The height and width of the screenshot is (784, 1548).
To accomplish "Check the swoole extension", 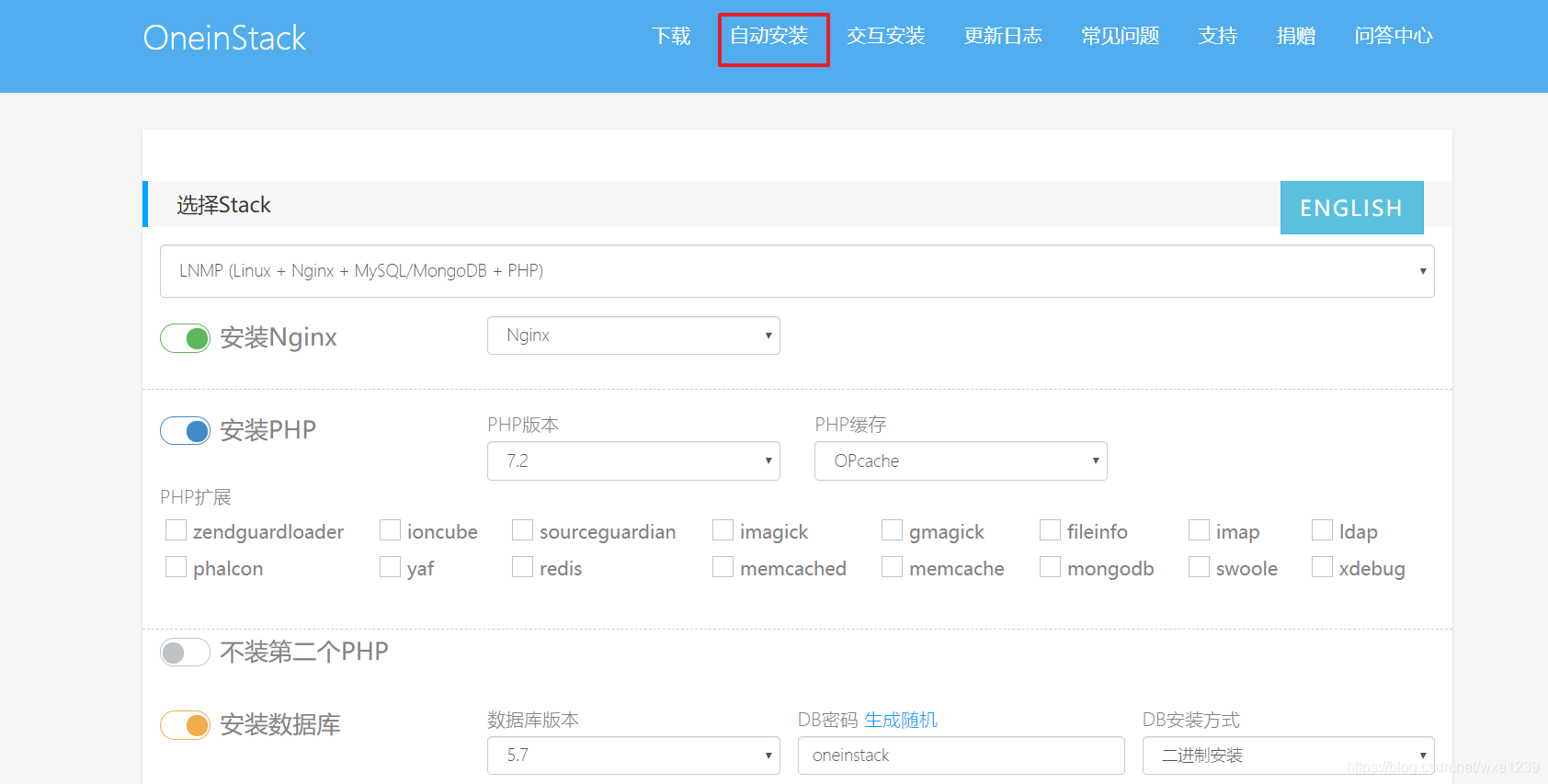I will click(1199, 567).
